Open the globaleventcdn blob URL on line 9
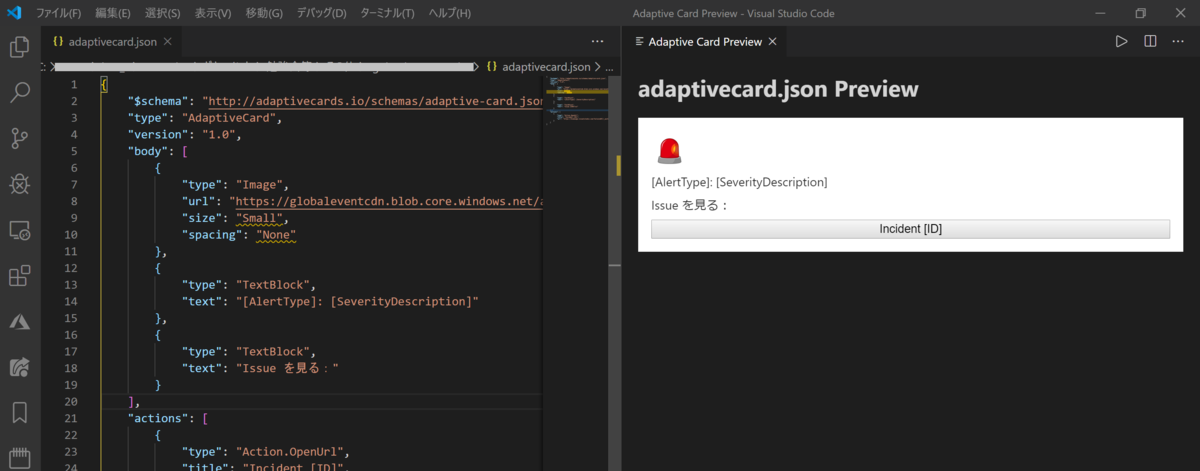This screenshot has height=471, width=1200. (390, 201)
